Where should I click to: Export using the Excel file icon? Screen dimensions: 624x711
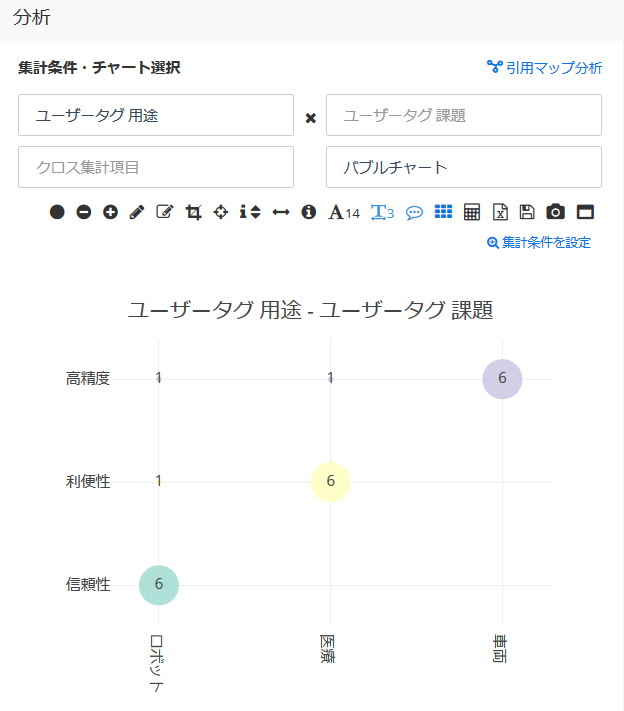[x=500, y=212]
